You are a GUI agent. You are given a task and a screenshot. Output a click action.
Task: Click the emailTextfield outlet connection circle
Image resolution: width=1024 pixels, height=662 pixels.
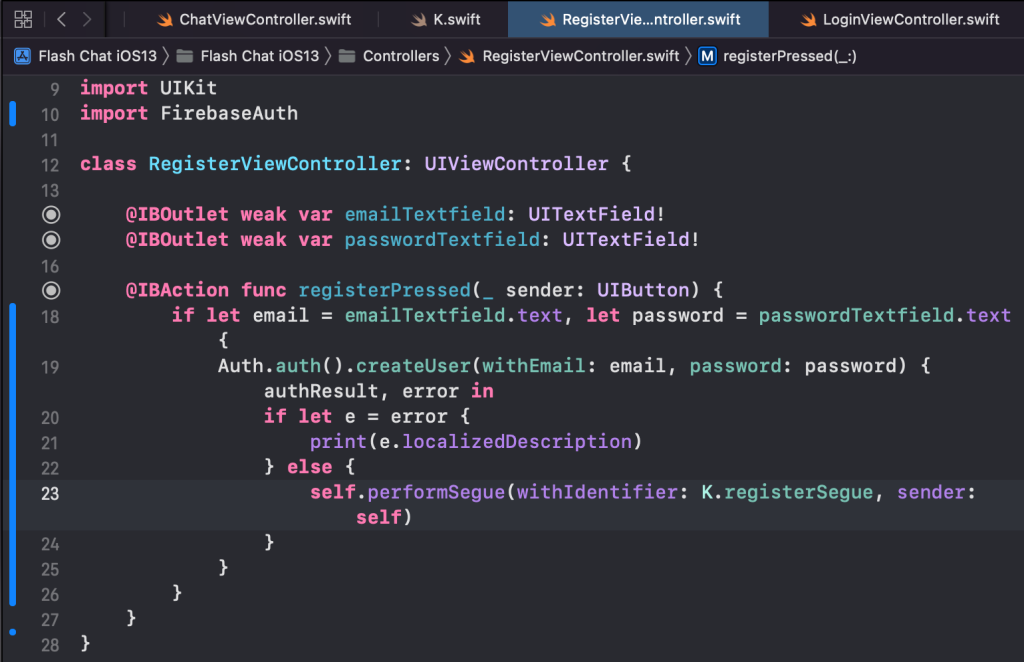(51, 215)
